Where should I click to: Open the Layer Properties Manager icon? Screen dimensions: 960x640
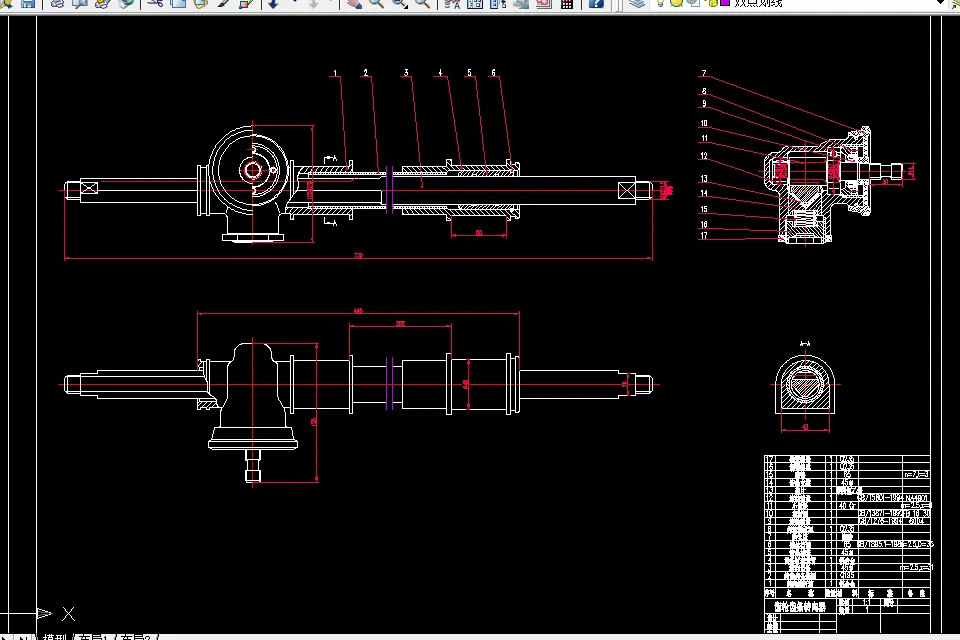pyautogui.click(x=637, y=3)
